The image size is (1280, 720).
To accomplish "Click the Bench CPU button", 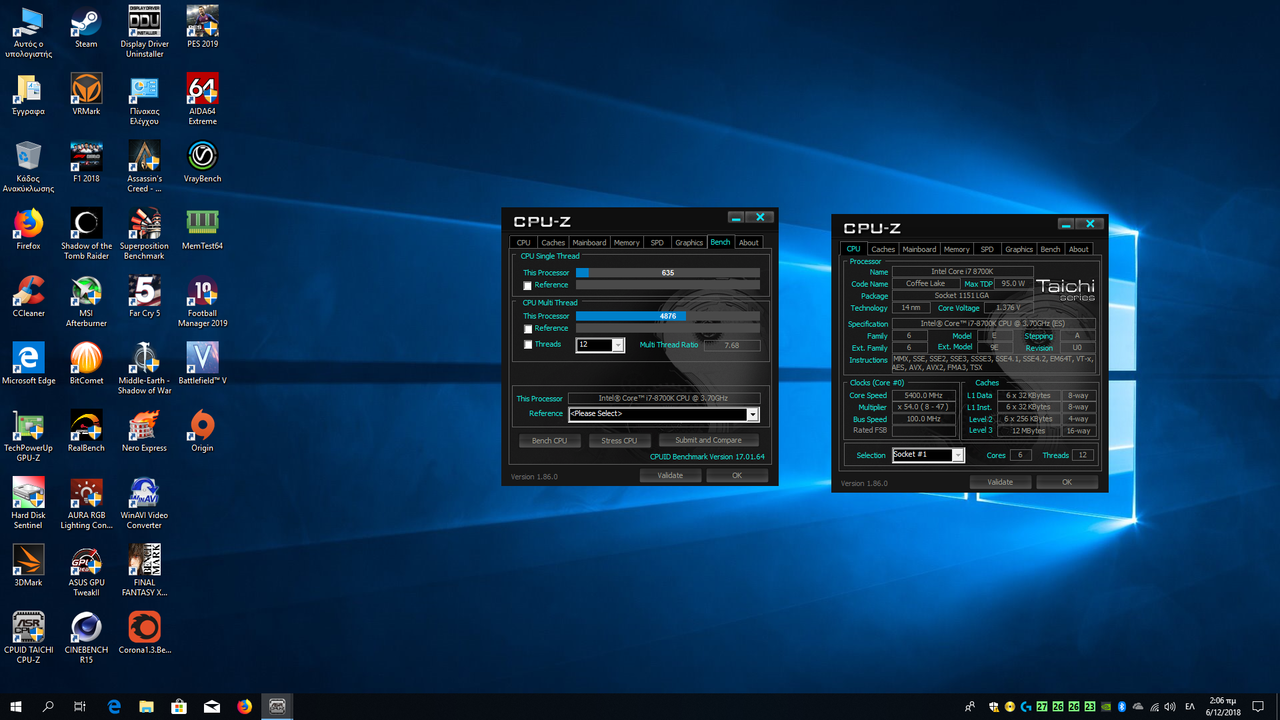I will tap(549, 440).
